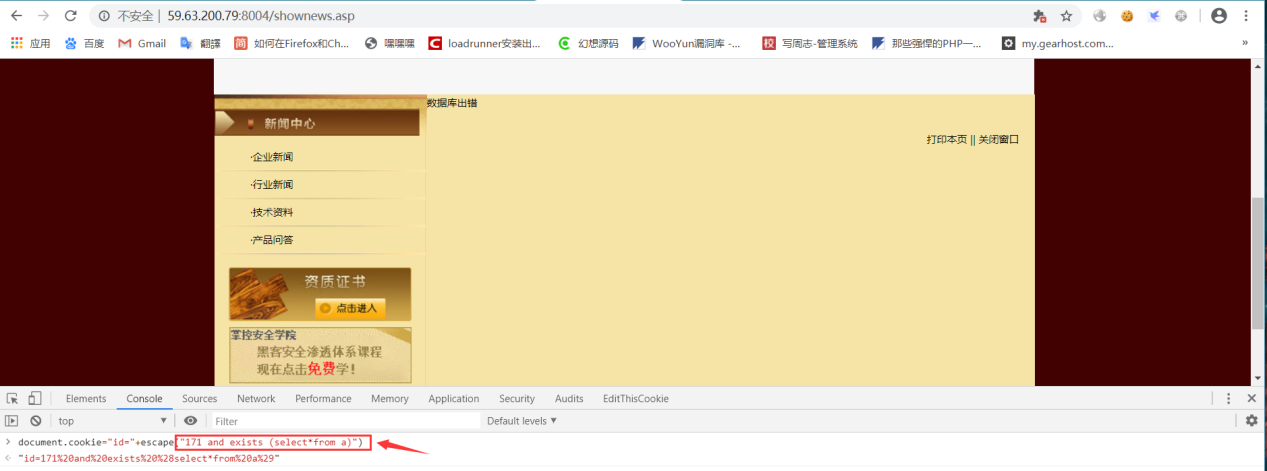Click the 点击进入 button on the banner
This screenshot has height=471, width=1267.
[349, 308]
